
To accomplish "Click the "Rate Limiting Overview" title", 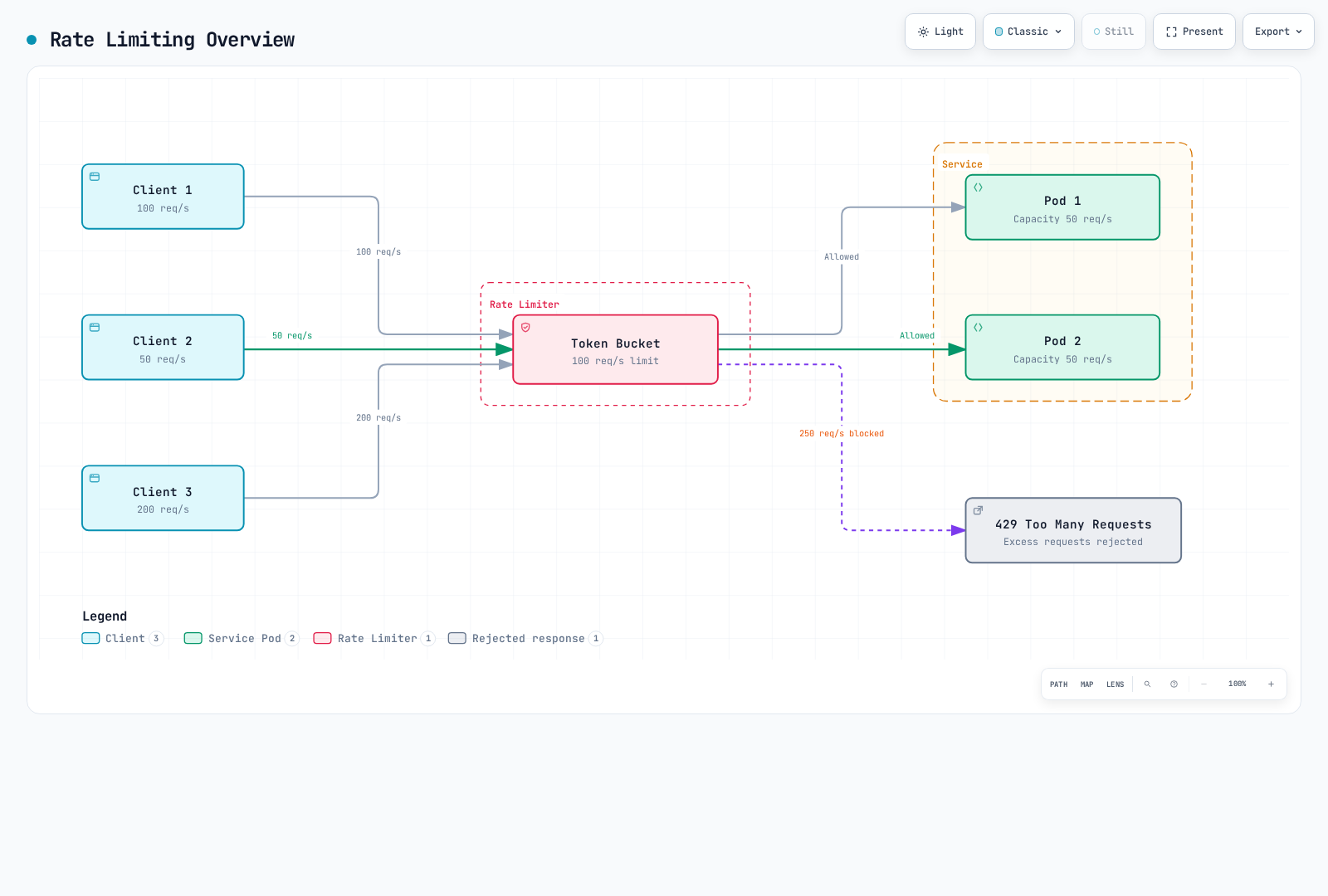I will (172, 40).
